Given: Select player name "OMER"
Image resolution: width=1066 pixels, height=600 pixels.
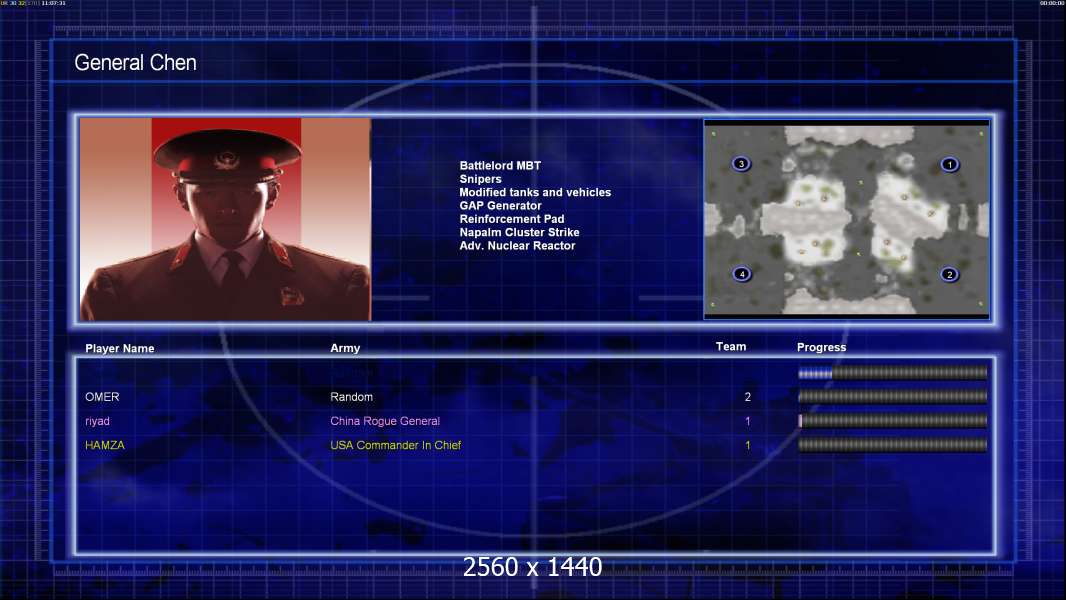Looking at the screenshot, I should tap(102, 397).
